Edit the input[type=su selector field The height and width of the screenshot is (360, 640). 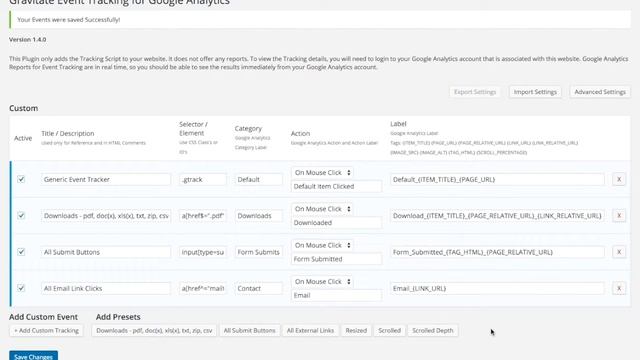point(203,252)
